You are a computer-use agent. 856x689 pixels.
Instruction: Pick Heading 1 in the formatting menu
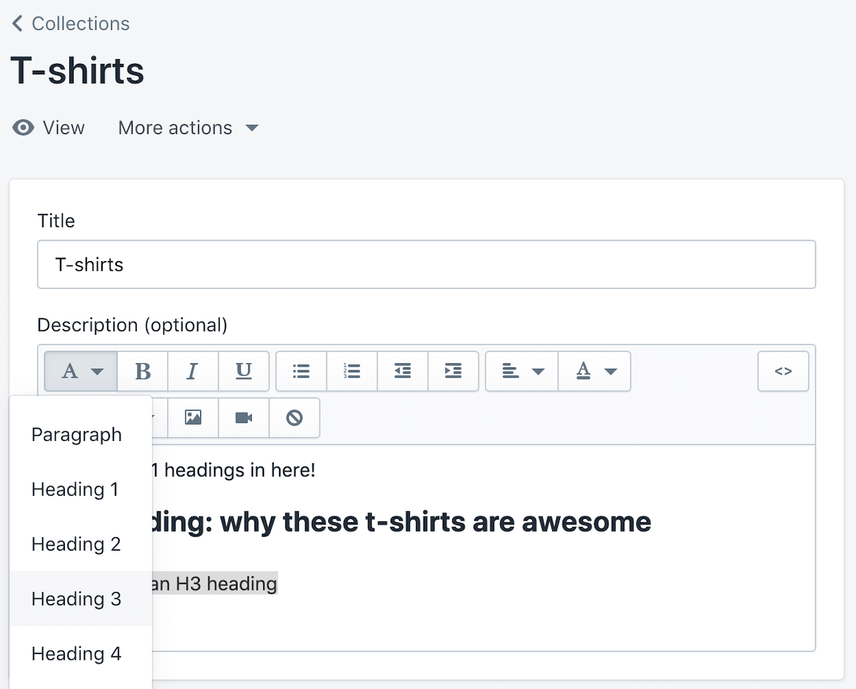coord(75,490)
